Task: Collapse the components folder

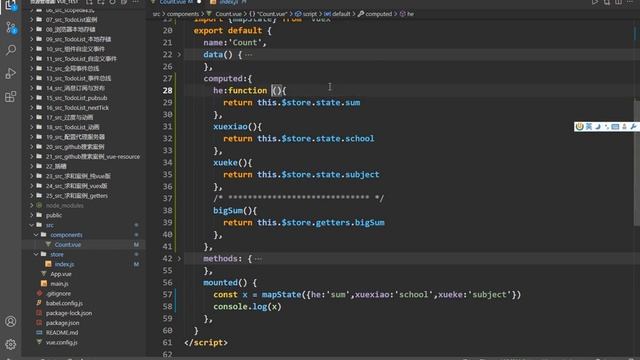Action: coord(36,235)
